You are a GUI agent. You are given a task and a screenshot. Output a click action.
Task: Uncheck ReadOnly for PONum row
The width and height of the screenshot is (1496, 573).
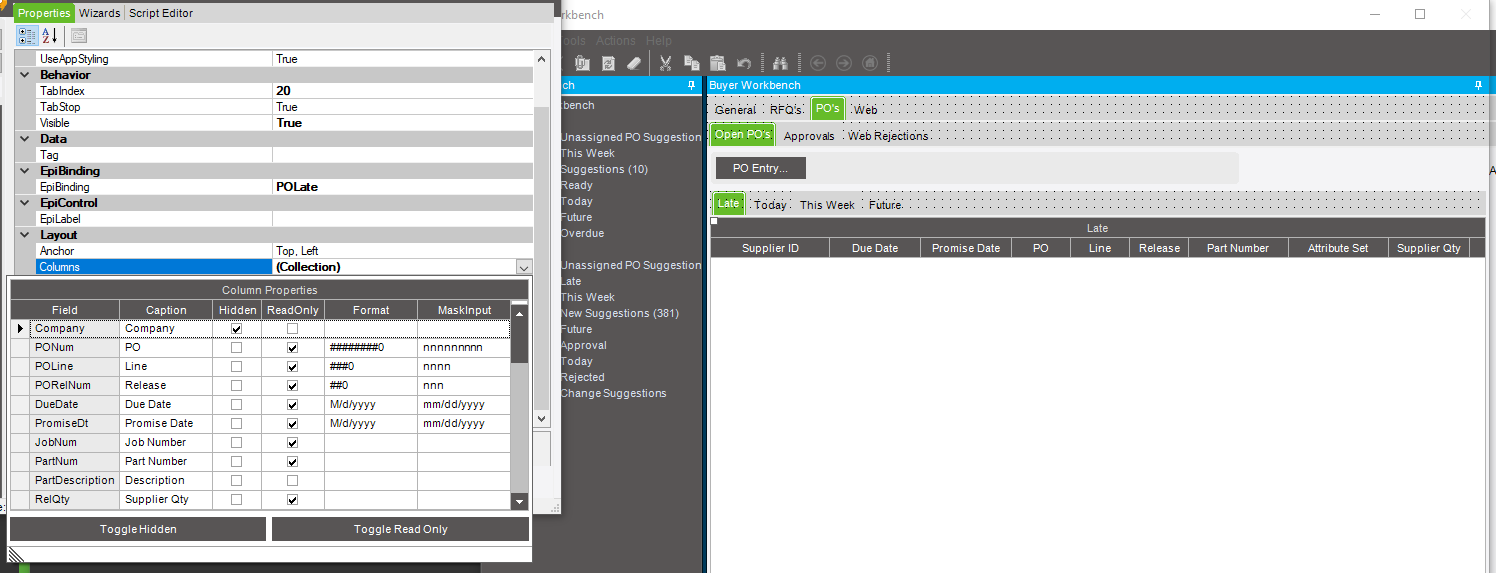point(292,347)
